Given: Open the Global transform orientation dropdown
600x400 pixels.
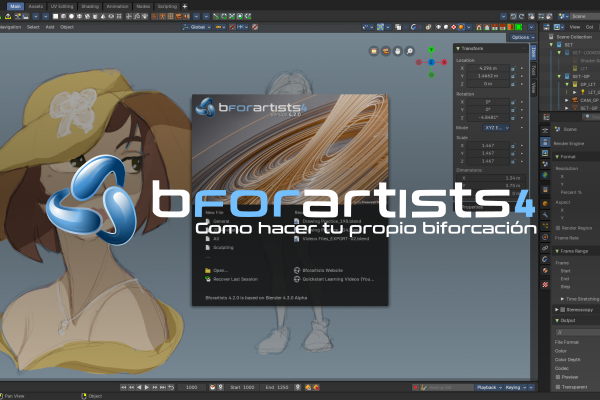Looking at the screenshot, I should 197,27.
